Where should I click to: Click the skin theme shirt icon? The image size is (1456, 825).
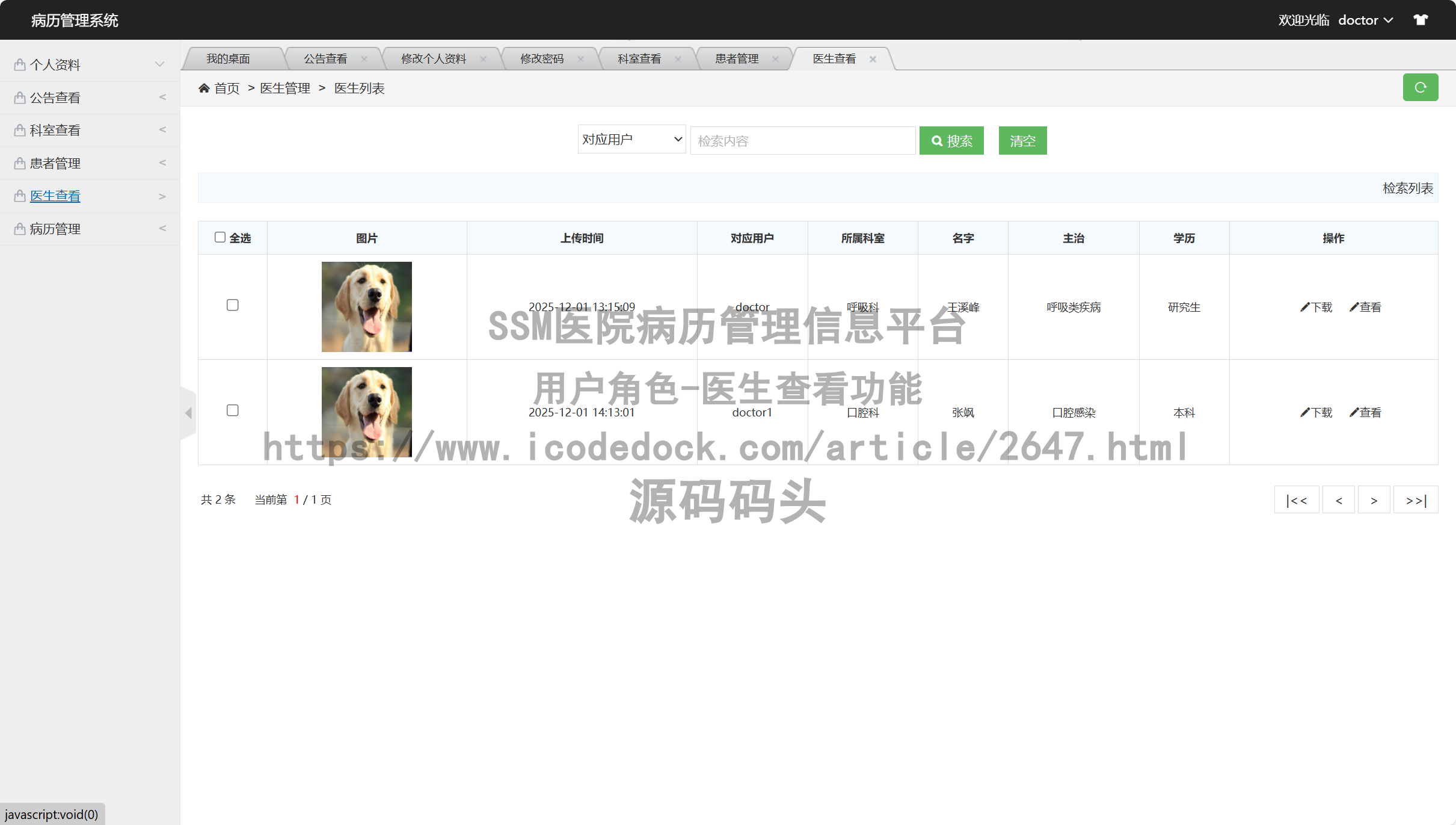tap(1421, 20)
